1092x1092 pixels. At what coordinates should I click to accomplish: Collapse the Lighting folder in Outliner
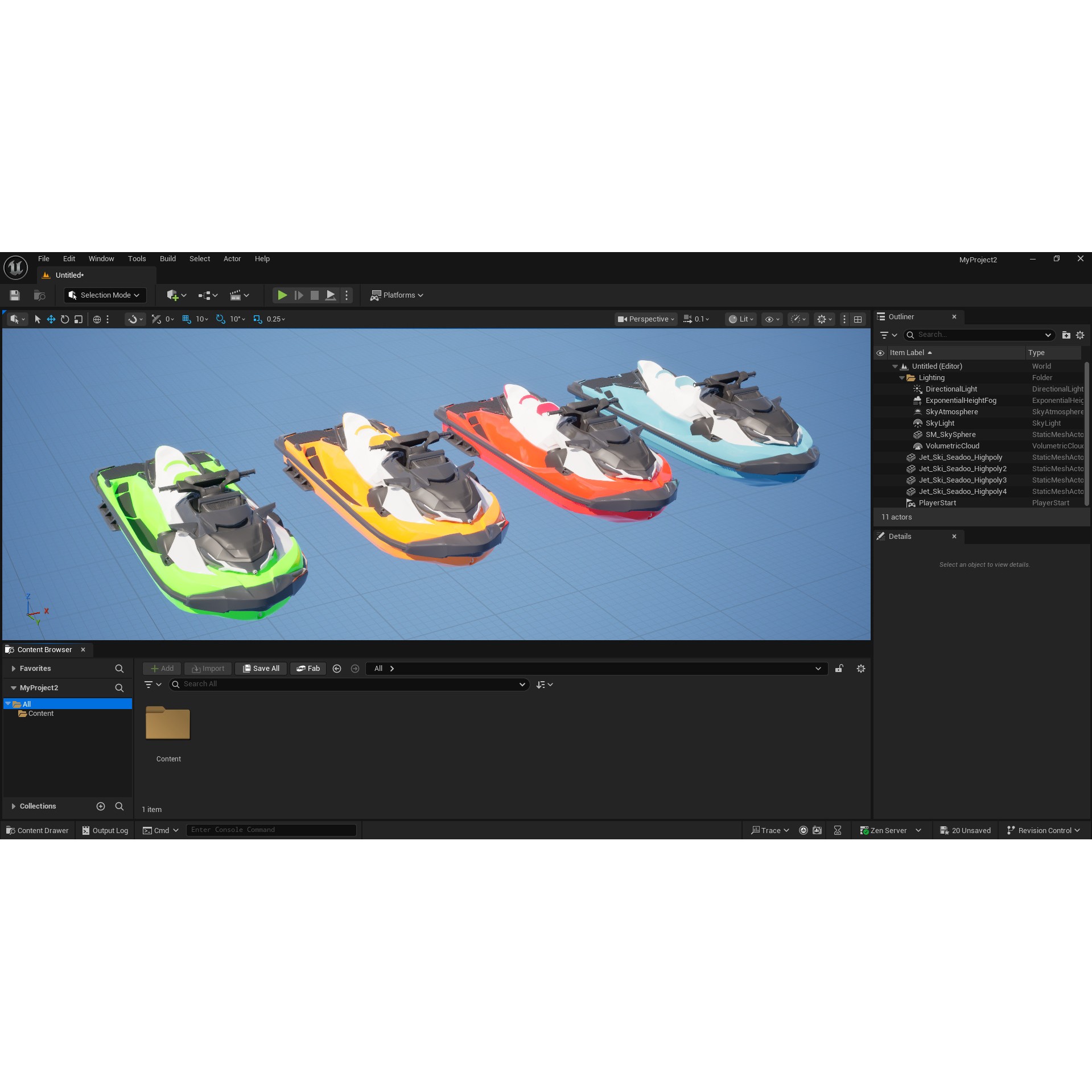click(x=902, y=377)
